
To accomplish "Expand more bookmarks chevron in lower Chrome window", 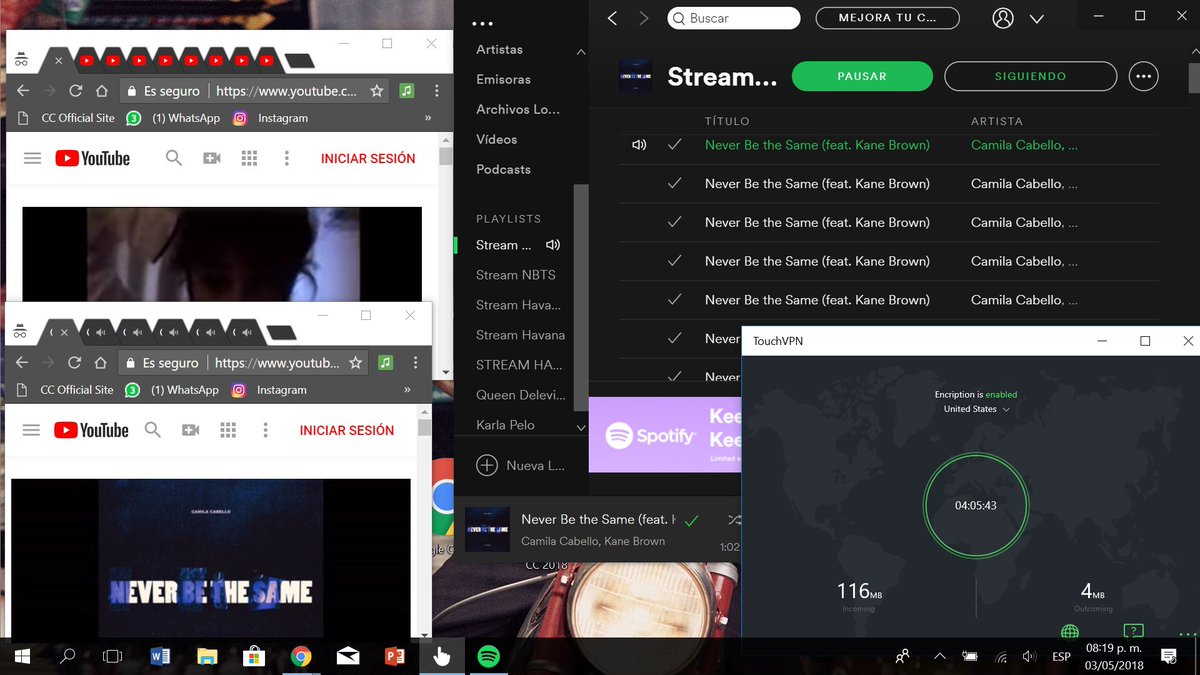I will tap(407, 390).
